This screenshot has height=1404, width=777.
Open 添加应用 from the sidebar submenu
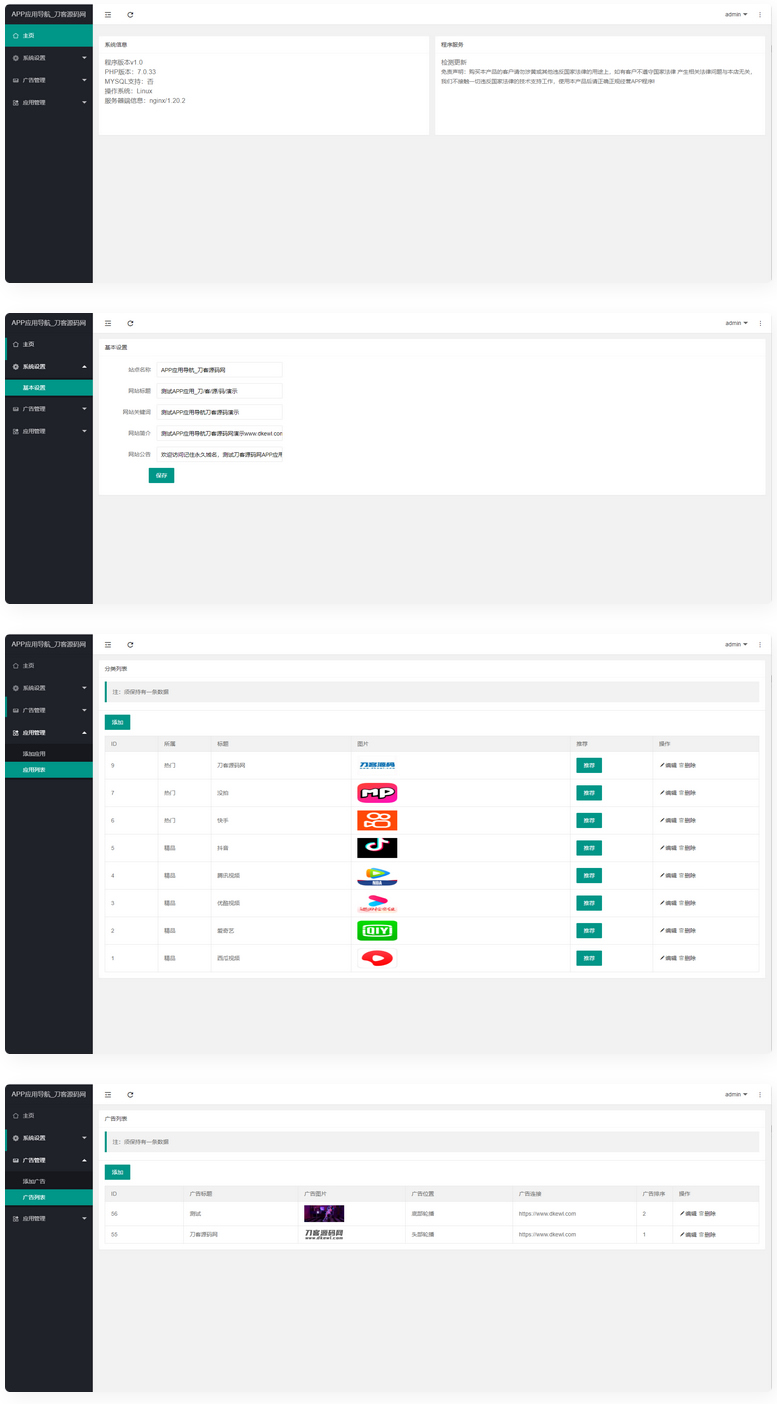coord(34,753)
